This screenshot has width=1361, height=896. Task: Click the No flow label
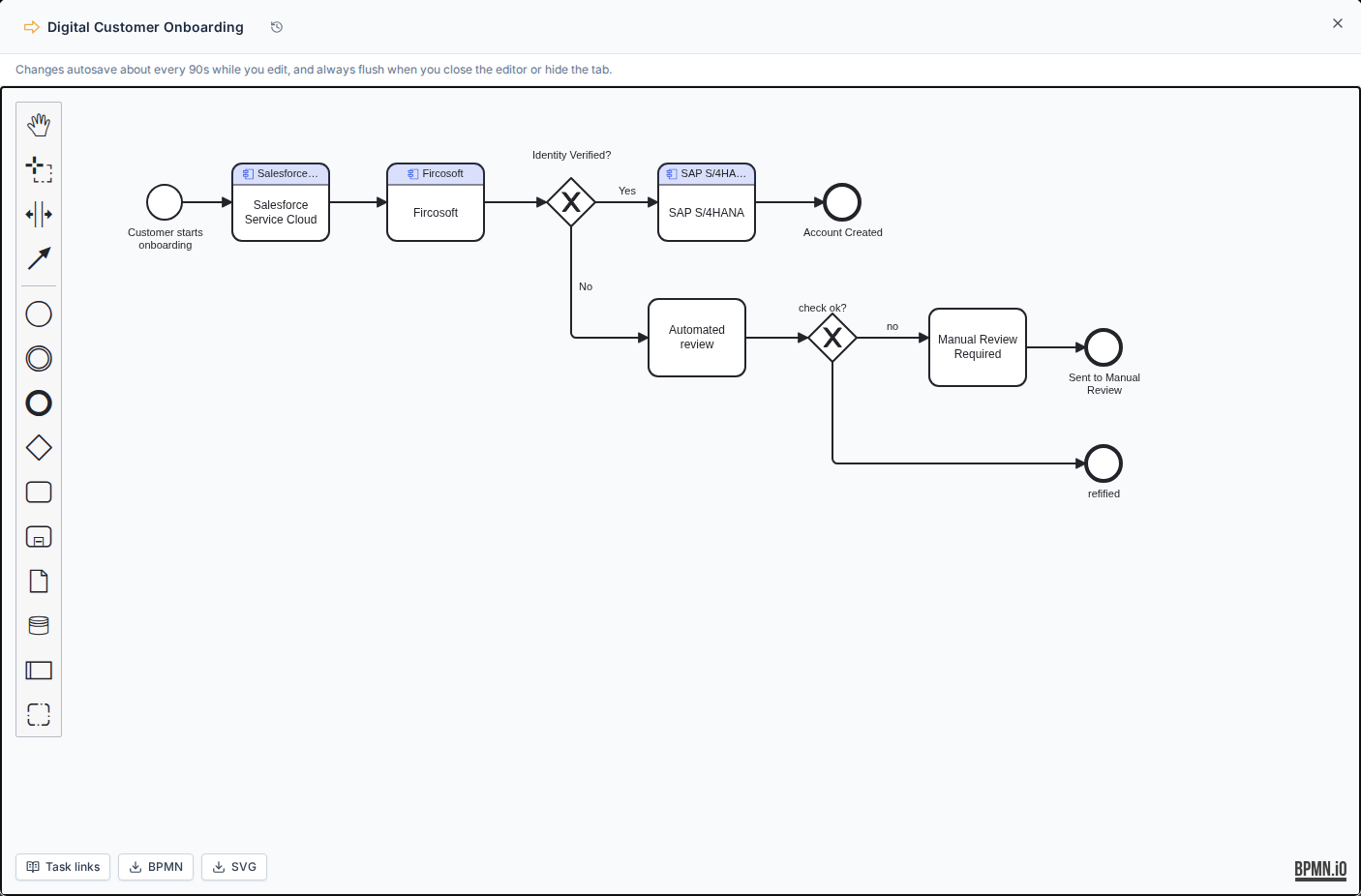(x=586, y=286)
